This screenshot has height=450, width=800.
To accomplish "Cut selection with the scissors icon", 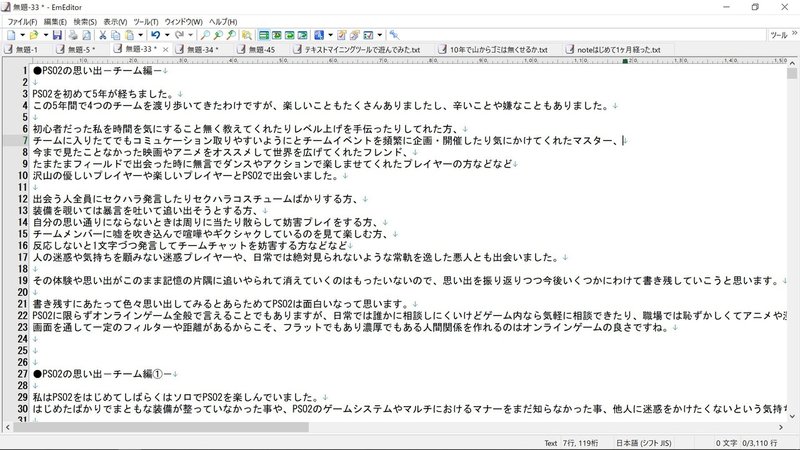I will (x=103, y=35).
